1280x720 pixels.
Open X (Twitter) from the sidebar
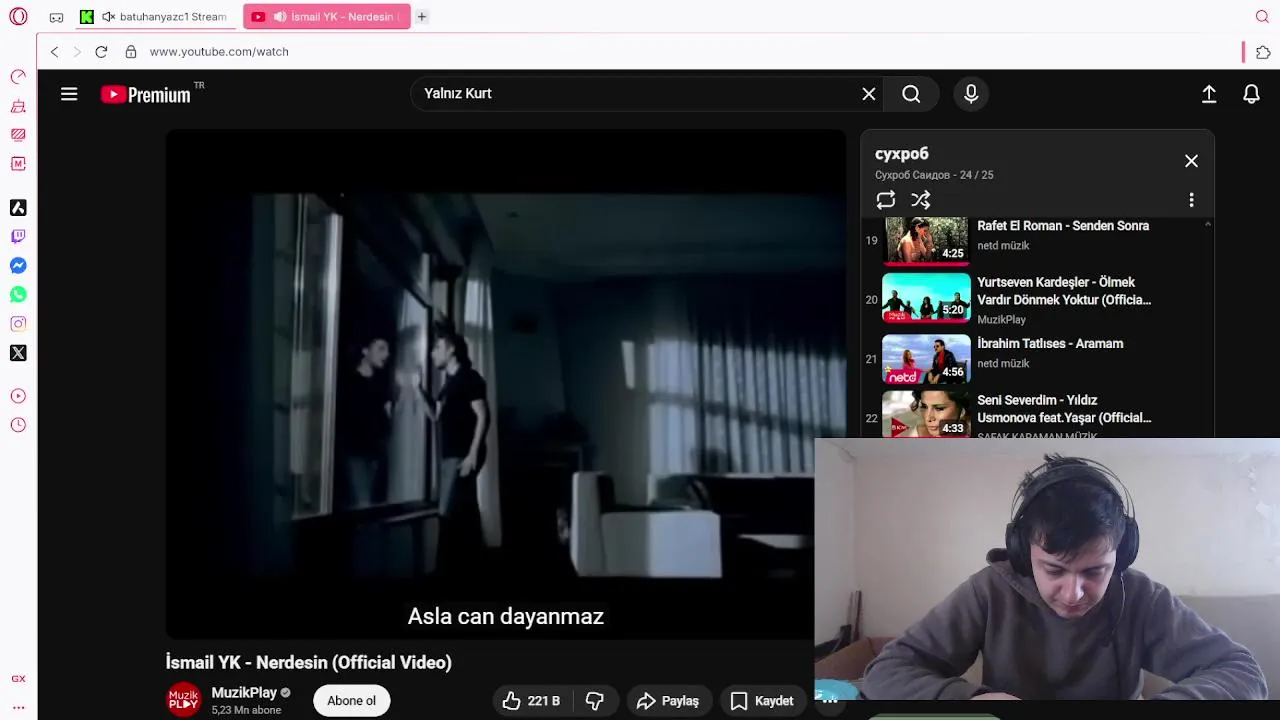click(18, 353)
